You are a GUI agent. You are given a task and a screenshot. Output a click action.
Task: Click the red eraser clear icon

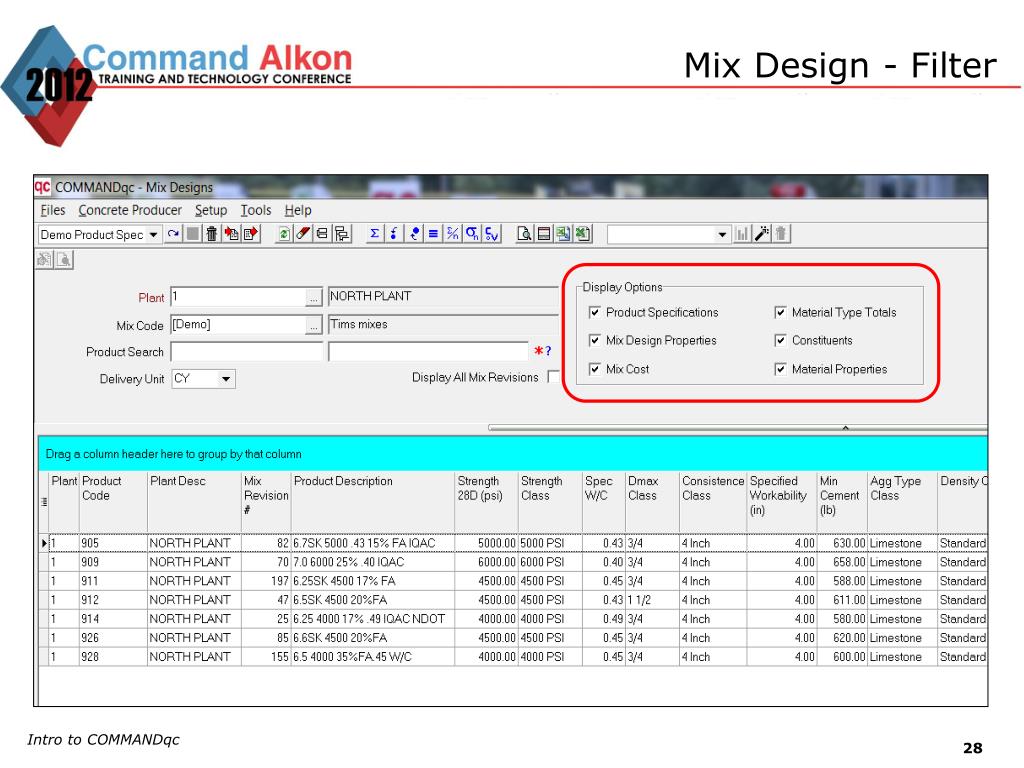(303, 234)
